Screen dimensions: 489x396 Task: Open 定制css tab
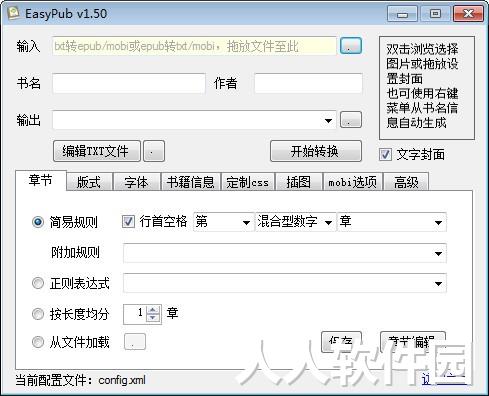click(248, 182)
